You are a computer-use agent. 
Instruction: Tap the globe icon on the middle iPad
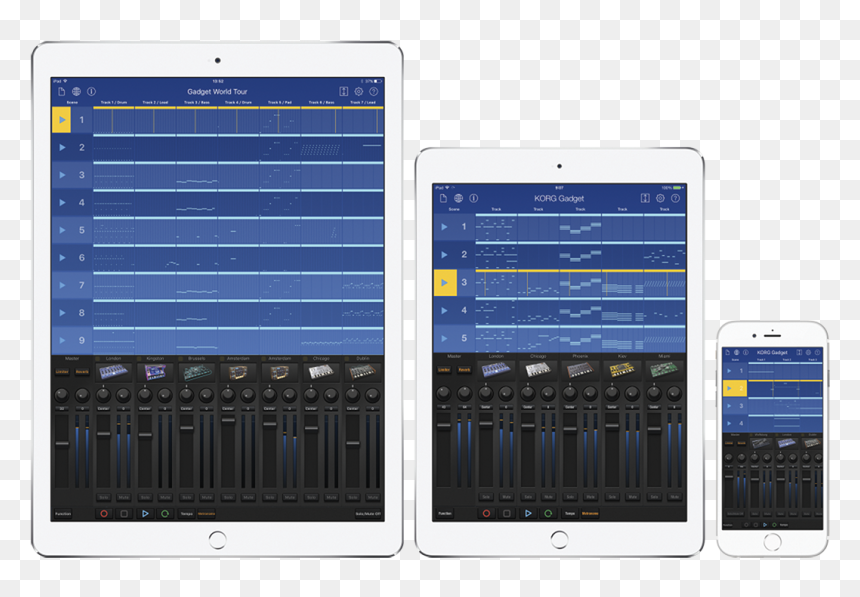coord(459,198)
